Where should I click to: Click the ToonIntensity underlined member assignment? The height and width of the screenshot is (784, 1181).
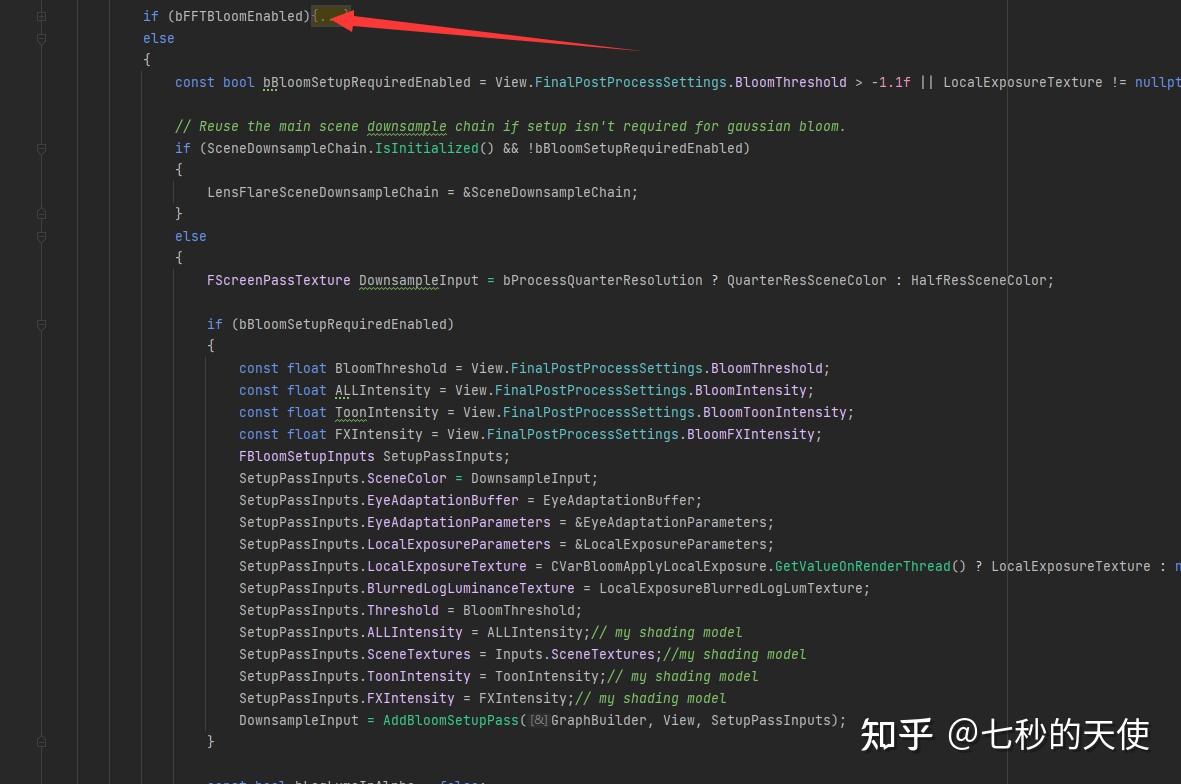coord(418,676)
